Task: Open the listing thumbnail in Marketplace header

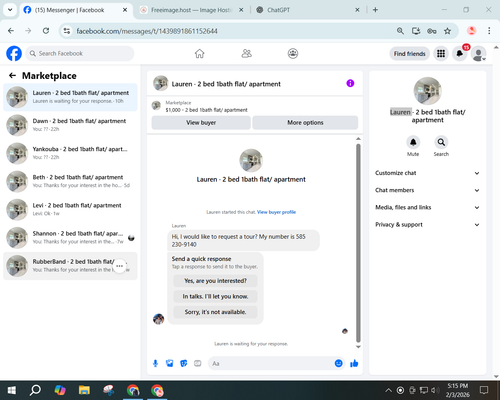Action: pos(156,106)
